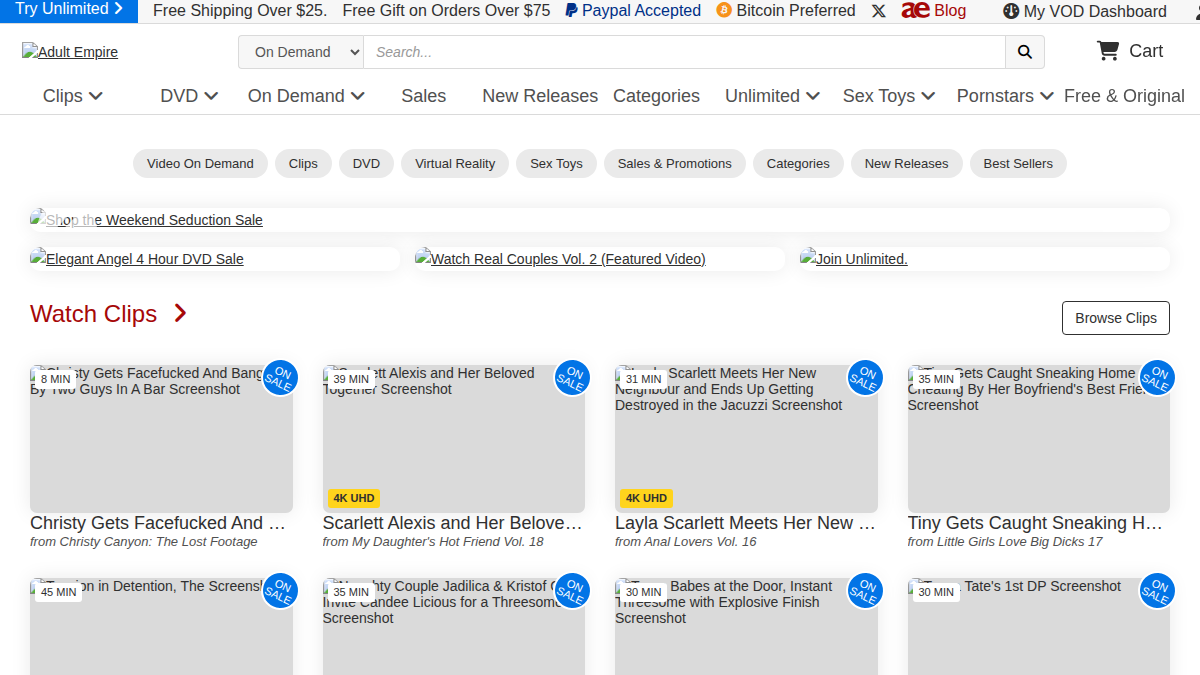The width and height of the screenshot is (1200, 675).
Task: Expand the DVD navigation menu
Action: [189, 96]
